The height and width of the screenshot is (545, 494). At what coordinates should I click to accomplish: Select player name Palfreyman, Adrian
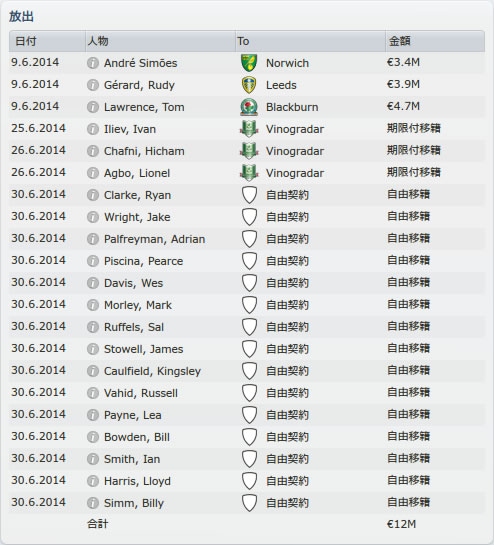[x=154, y=239]
